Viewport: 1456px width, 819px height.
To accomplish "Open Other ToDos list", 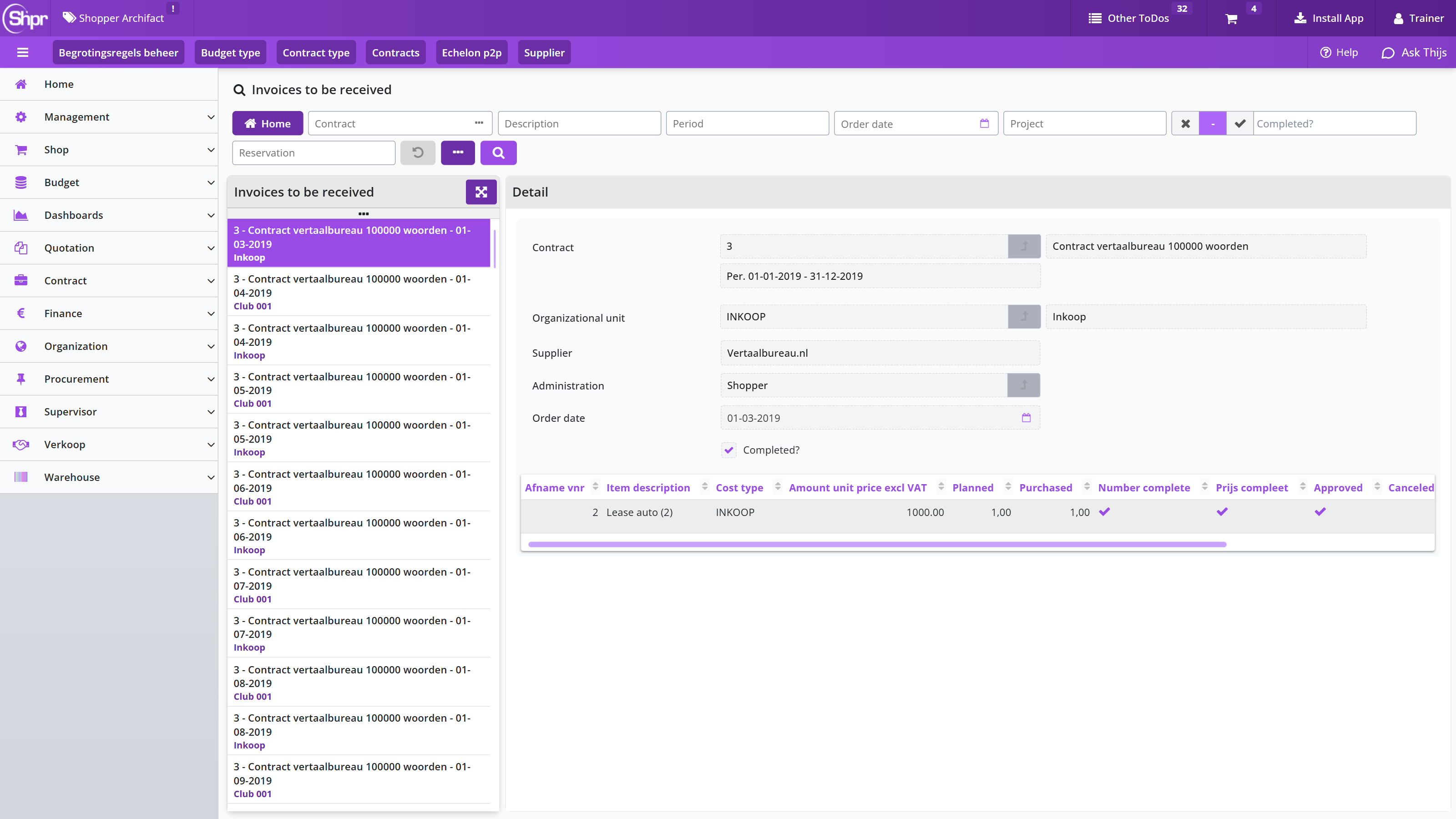I will [x=1129, y=18].
